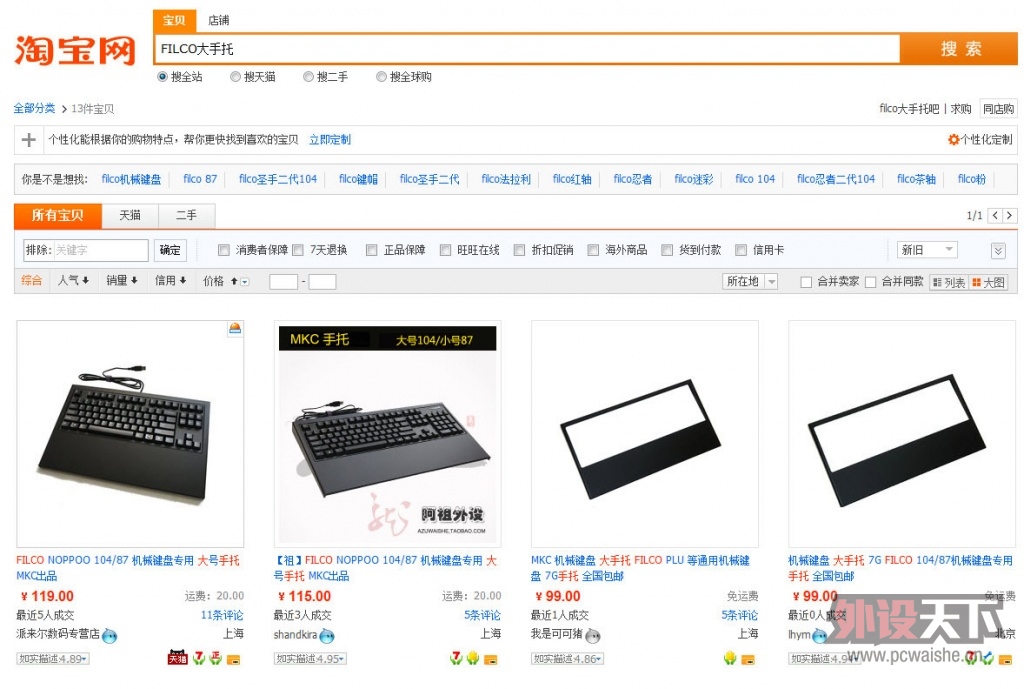Screen dimensions: 1024x689
Task: Click credit card icon on 我是可可猪 item
Action: 748,660
